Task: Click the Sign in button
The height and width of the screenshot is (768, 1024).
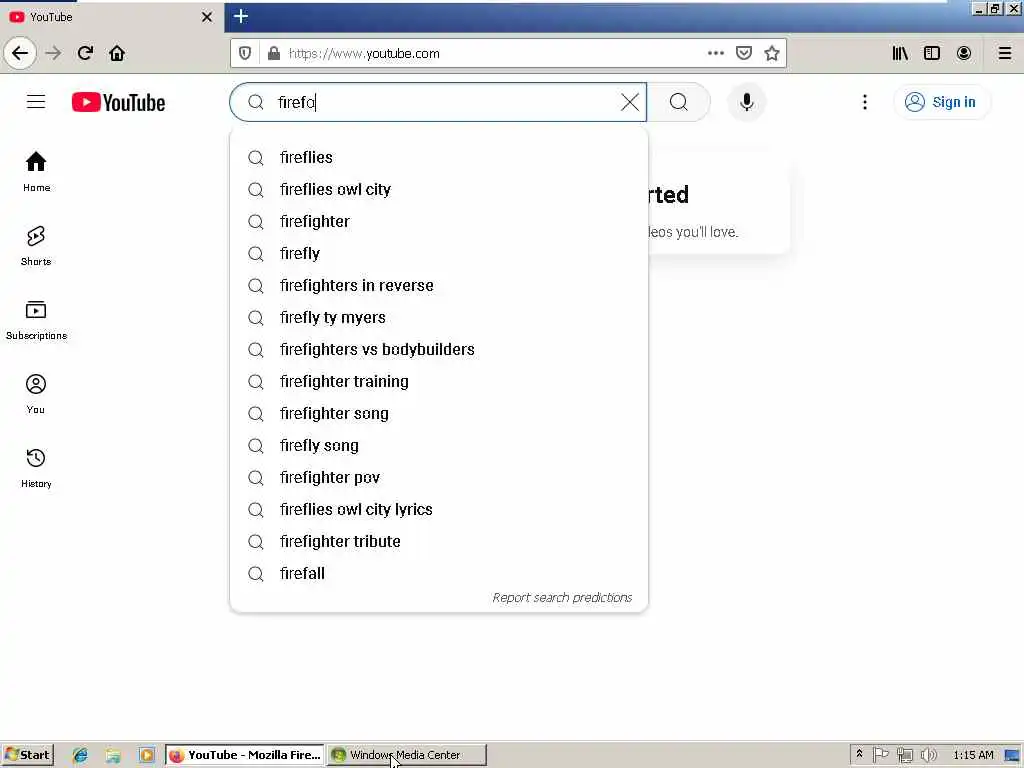Action: (941, 102)
